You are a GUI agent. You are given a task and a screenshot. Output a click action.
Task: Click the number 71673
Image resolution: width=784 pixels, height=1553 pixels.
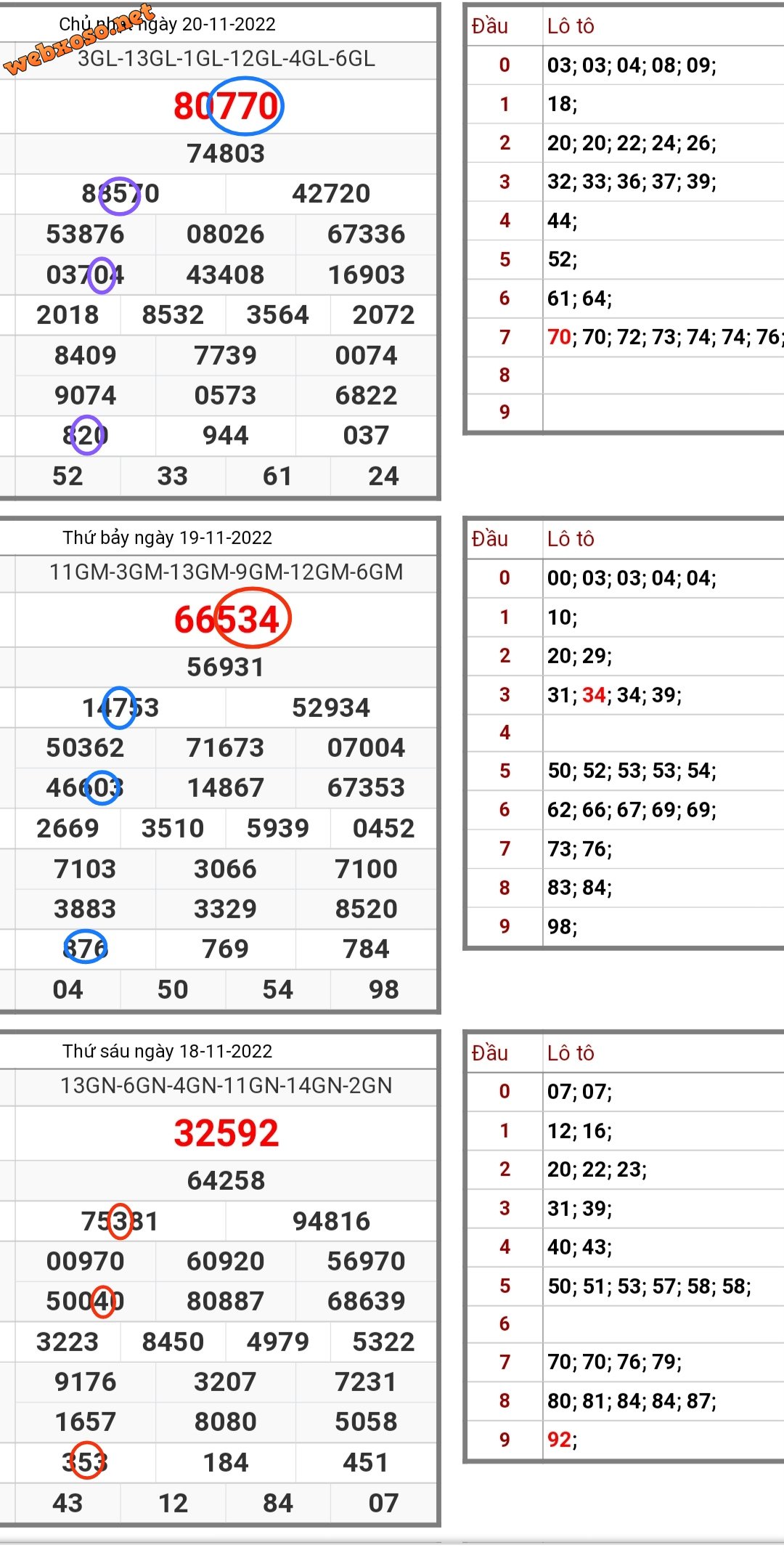pyautogui.click(x=226, y=747)
